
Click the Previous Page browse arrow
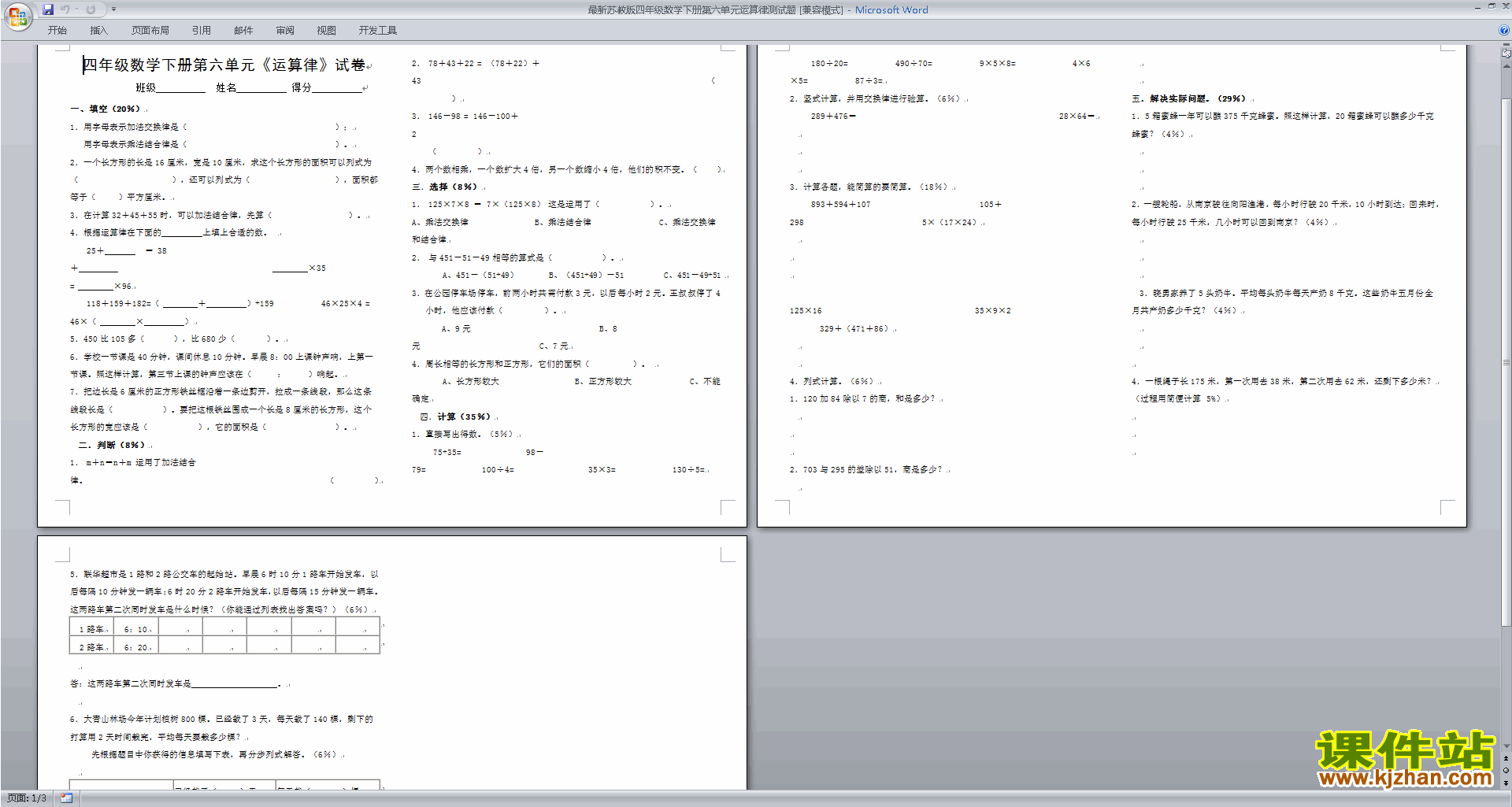tap(1506, 758)
